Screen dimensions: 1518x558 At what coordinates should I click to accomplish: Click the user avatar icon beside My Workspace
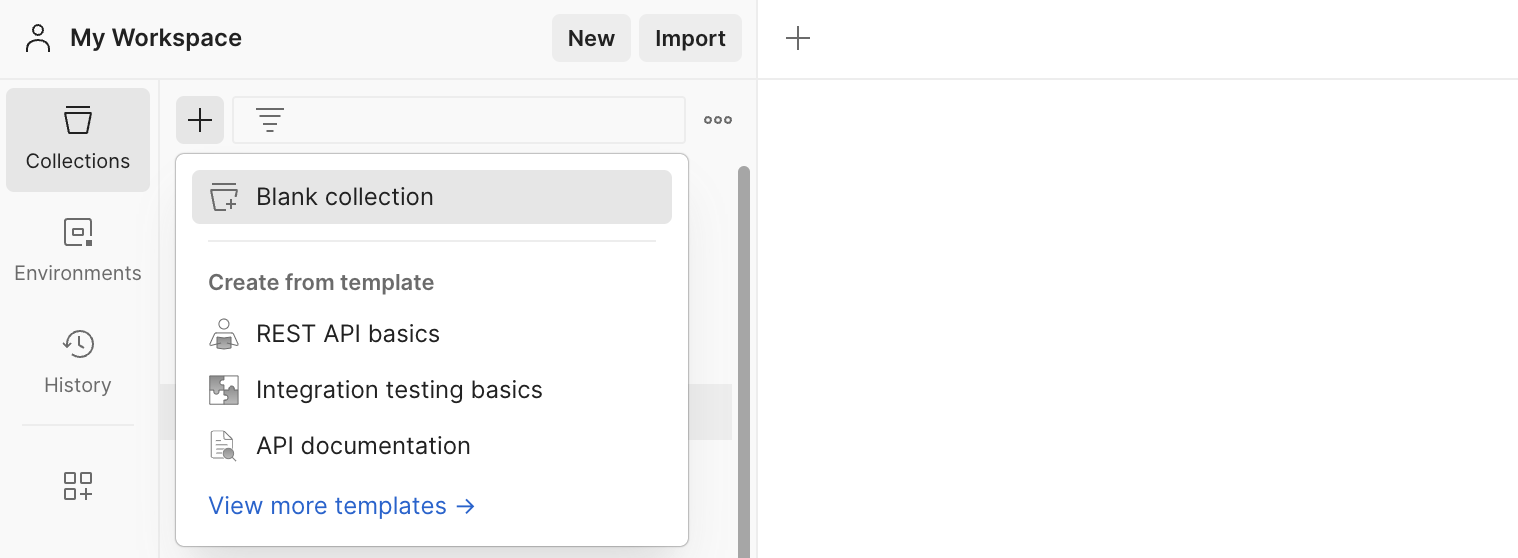(x=38, y=38)
